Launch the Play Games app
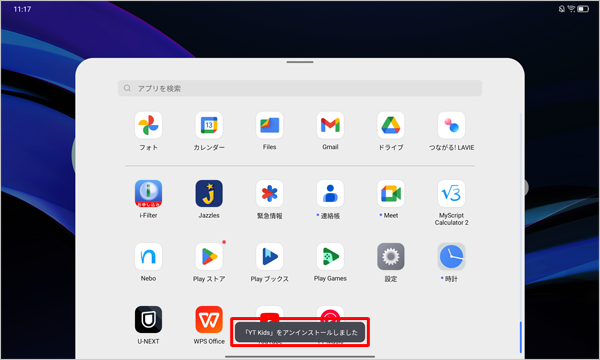The width and height of the screenshot is (600, 360). click(x=330, y=256)
